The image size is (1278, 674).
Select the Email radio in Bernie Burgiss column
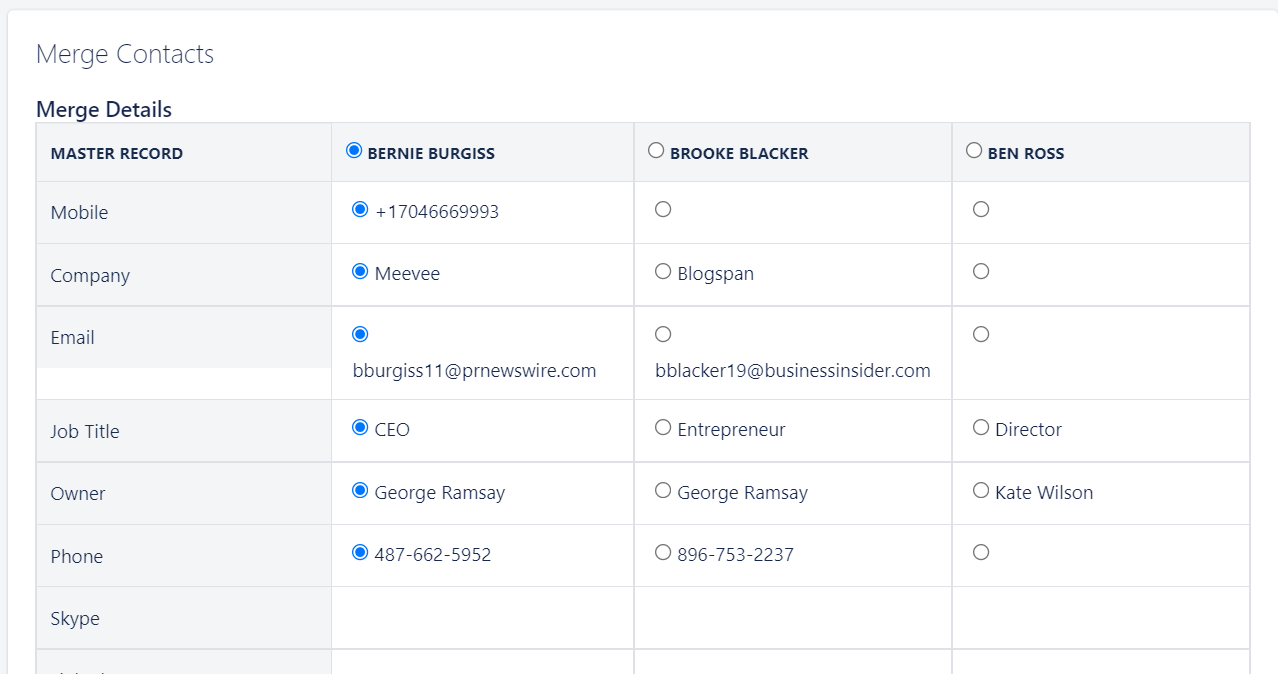[360, 334]
